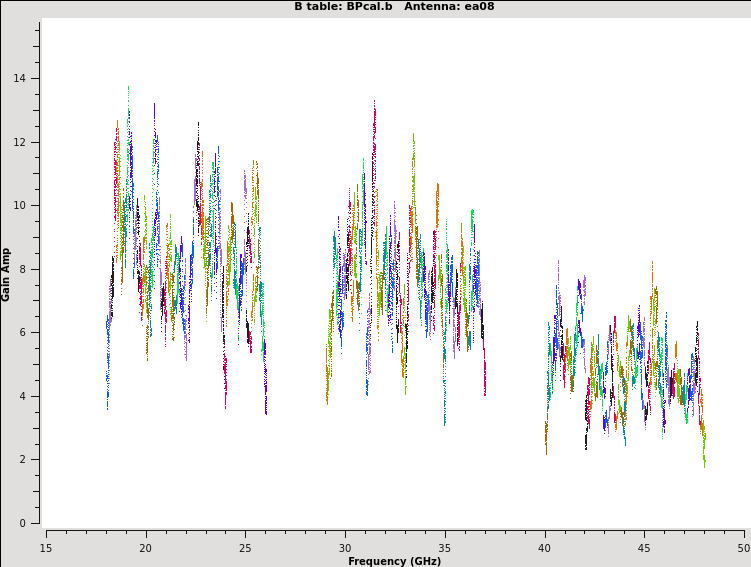
Task: Click the x-axis tick label 40
Action: (x=544, y=548)
